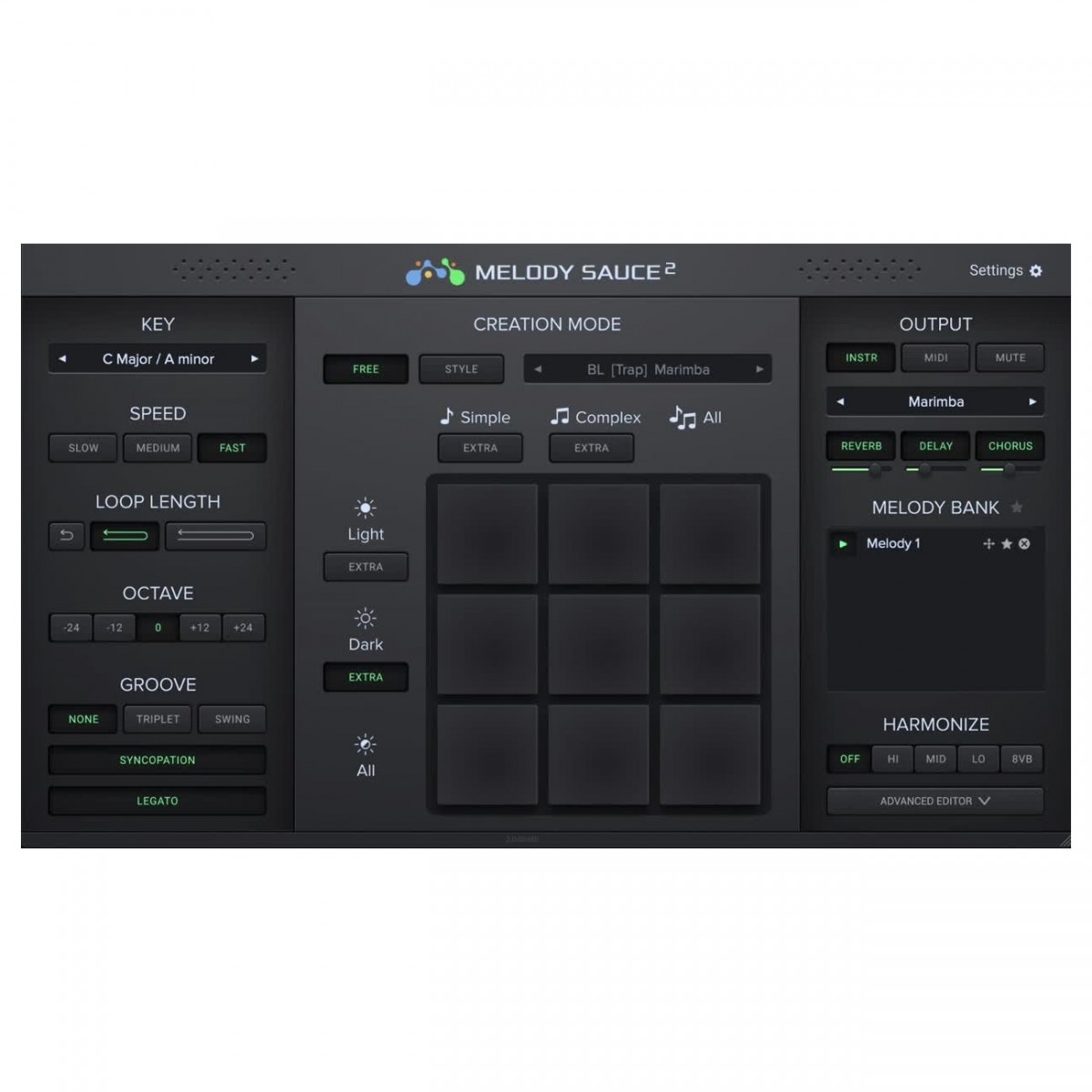
Task: Play Melody 1 in the melody bank
Action: (x=843, y=544)
